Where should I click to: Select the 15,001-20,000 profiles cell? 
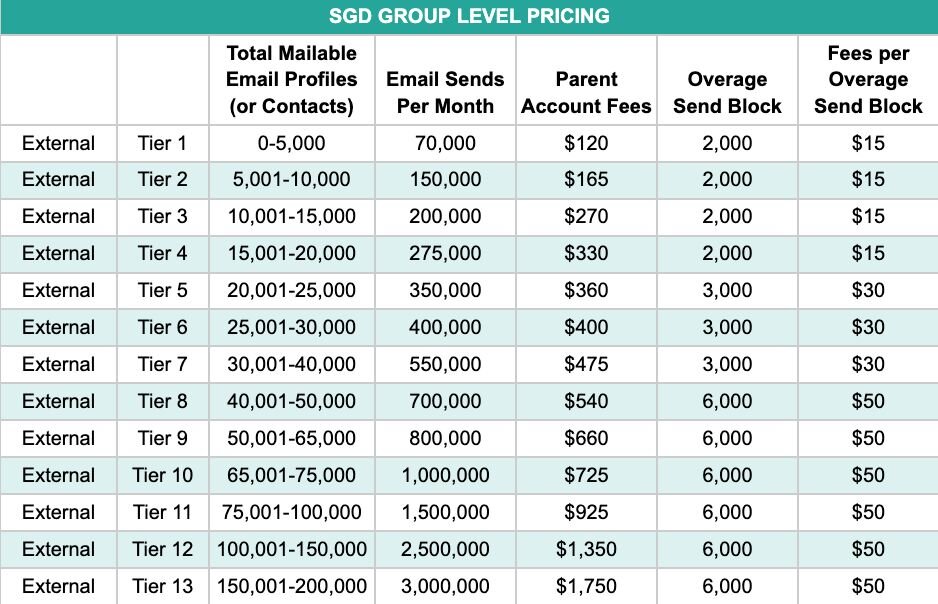coord(292,254)
